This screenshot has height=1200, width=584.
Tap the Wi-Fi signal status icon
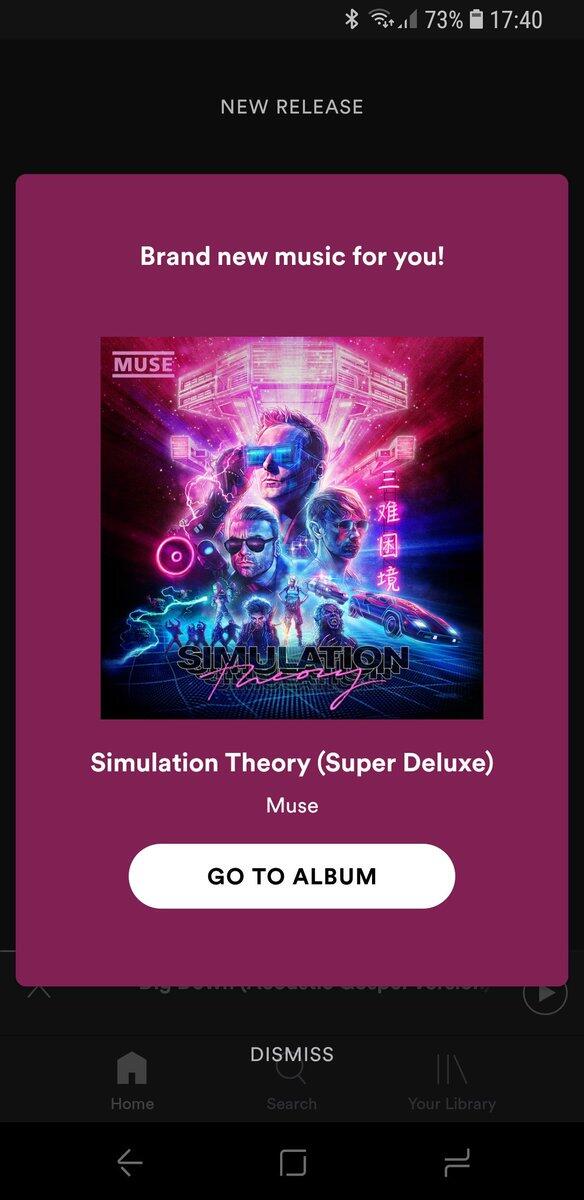point(381,19)
